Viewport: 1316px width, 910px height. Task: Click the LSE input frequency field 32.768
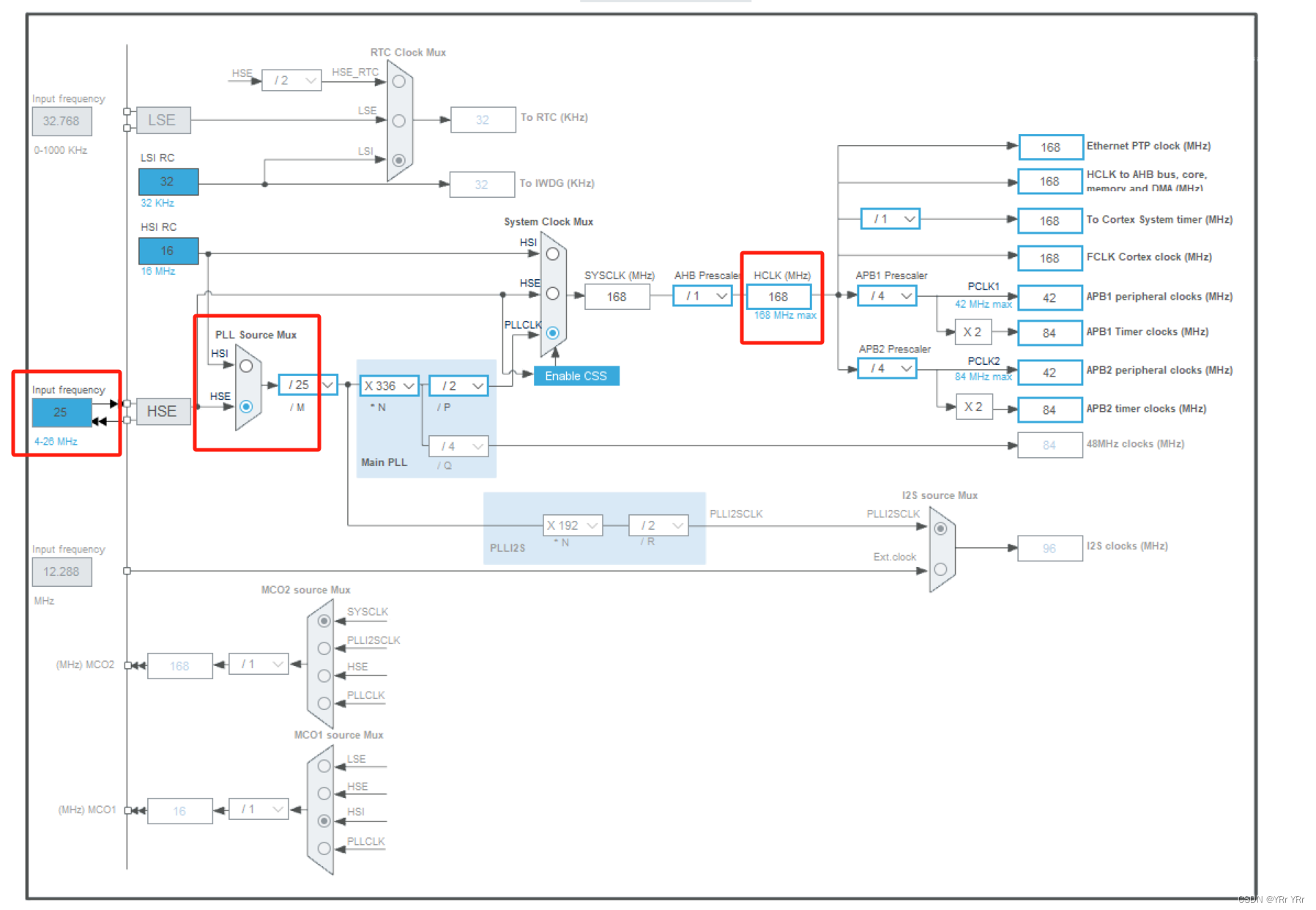tap(62, 121)
